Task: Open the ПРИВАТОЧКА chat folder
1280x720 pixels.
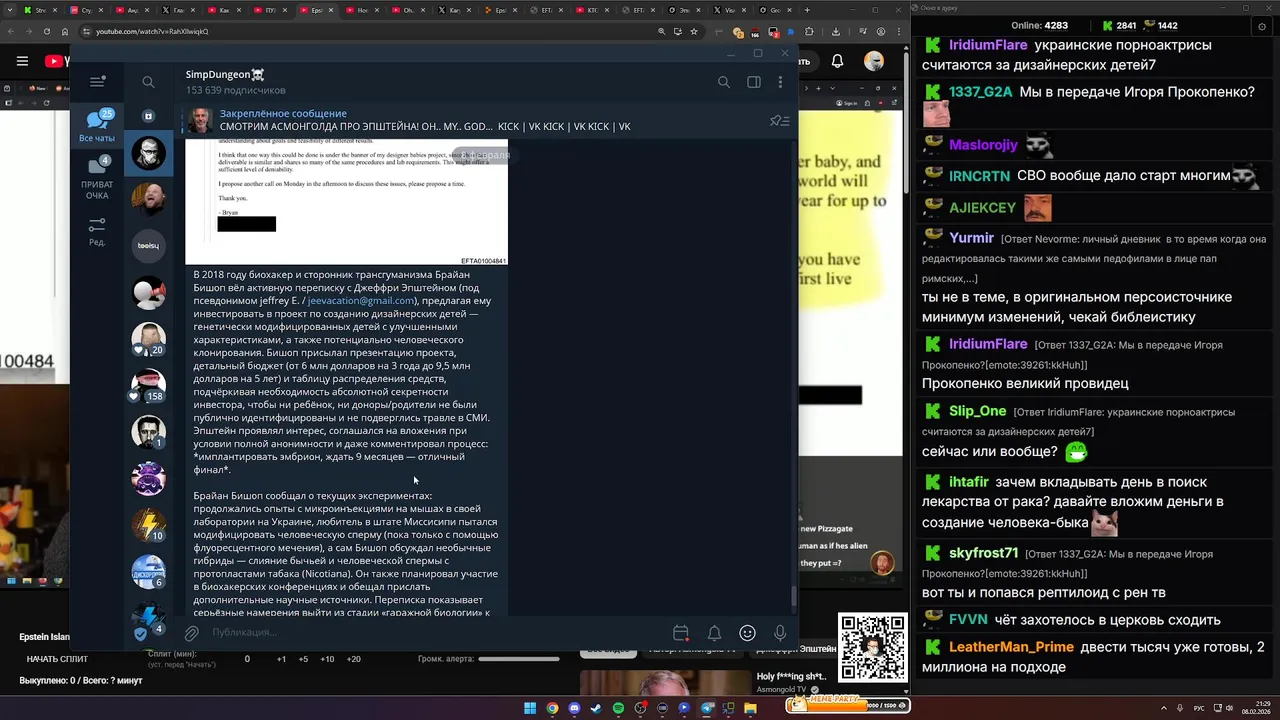Action: coord(97,178)
